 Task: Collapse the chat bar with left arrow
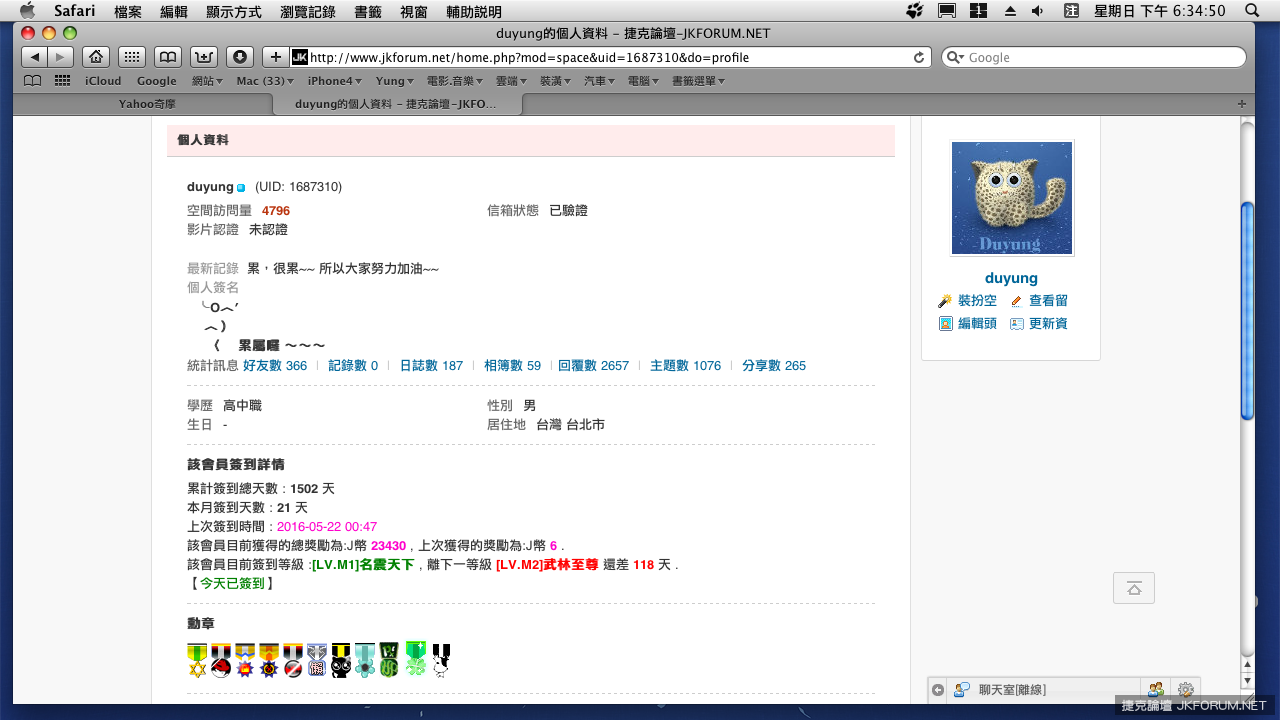tap(937, 690)
